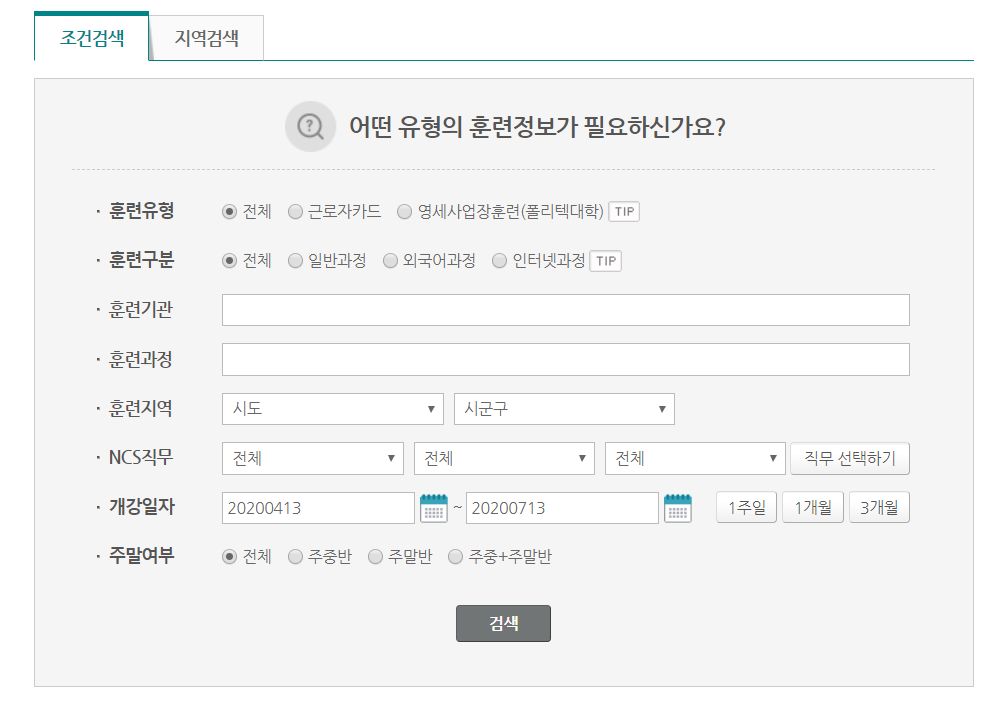This screenshot has width=998, height=727.
Task: Focus the 훈련과정 text field
Action: pos(566,360)
